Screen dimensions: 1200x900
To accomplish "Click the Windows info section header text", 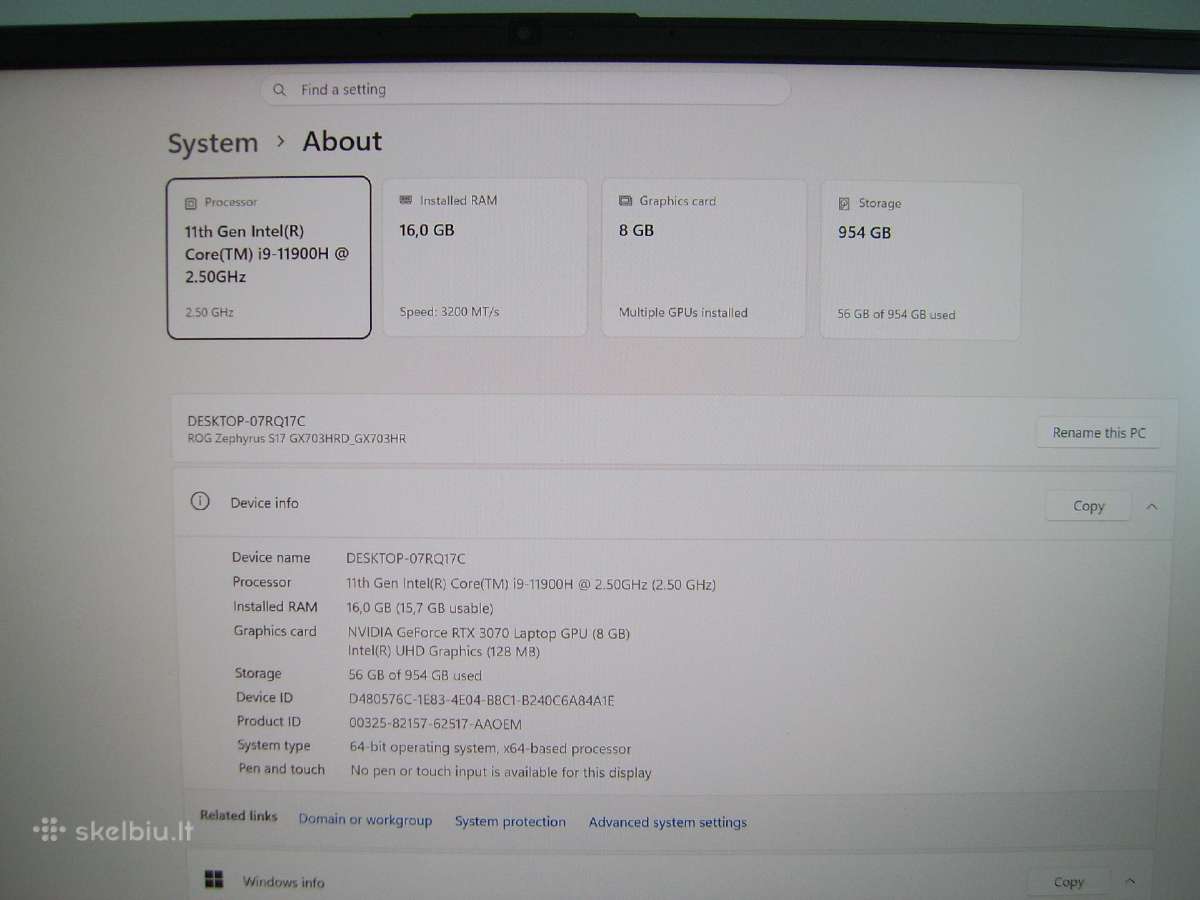I will click(x=283, y=882).
